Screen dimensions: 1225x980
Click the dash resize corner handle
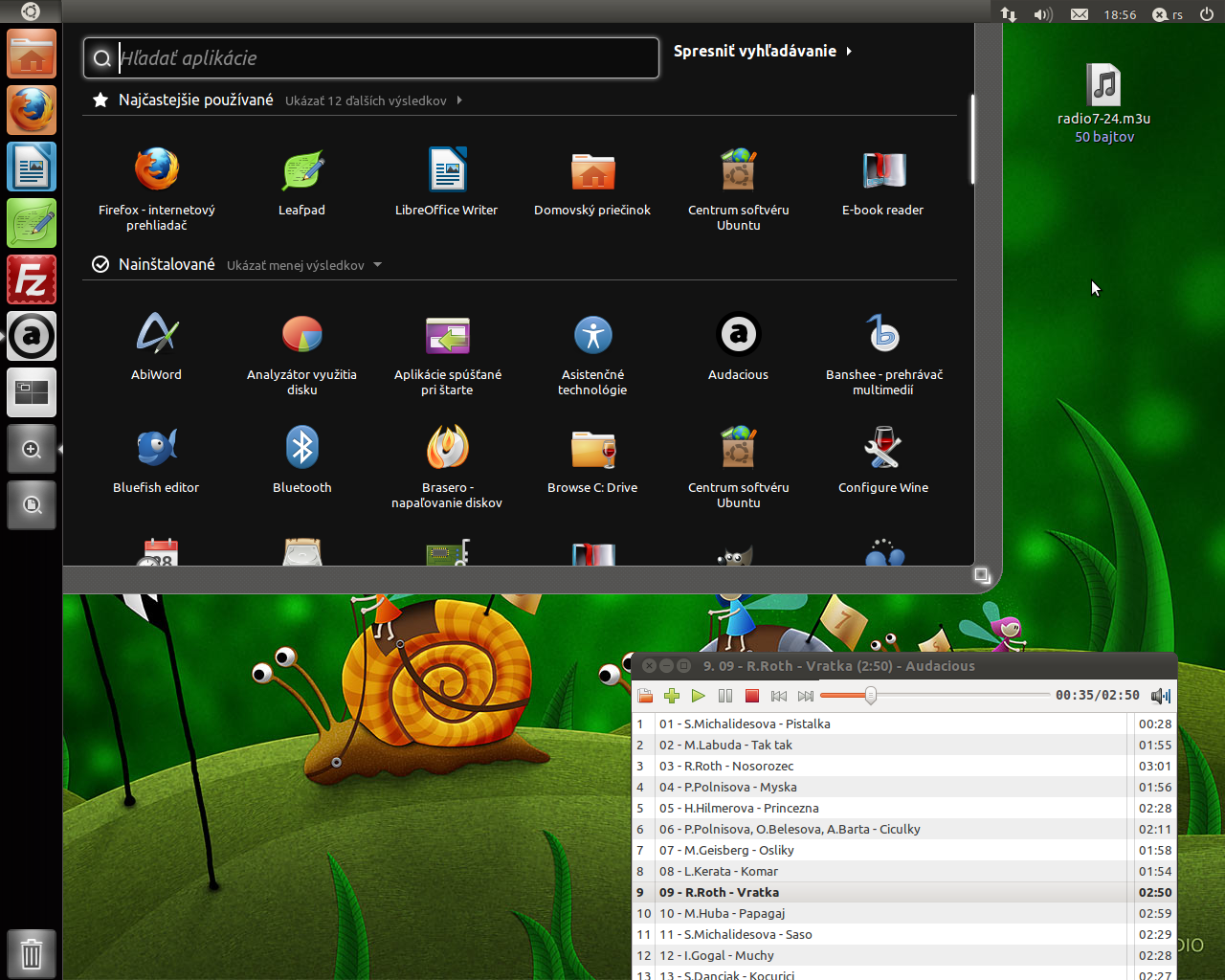(x=982, y=574)
